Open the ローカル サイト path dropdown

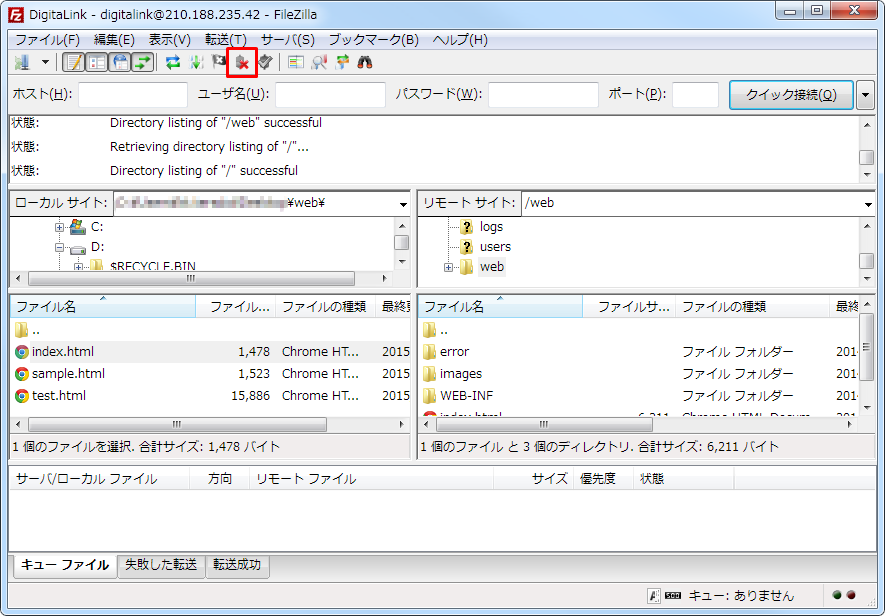403,203
